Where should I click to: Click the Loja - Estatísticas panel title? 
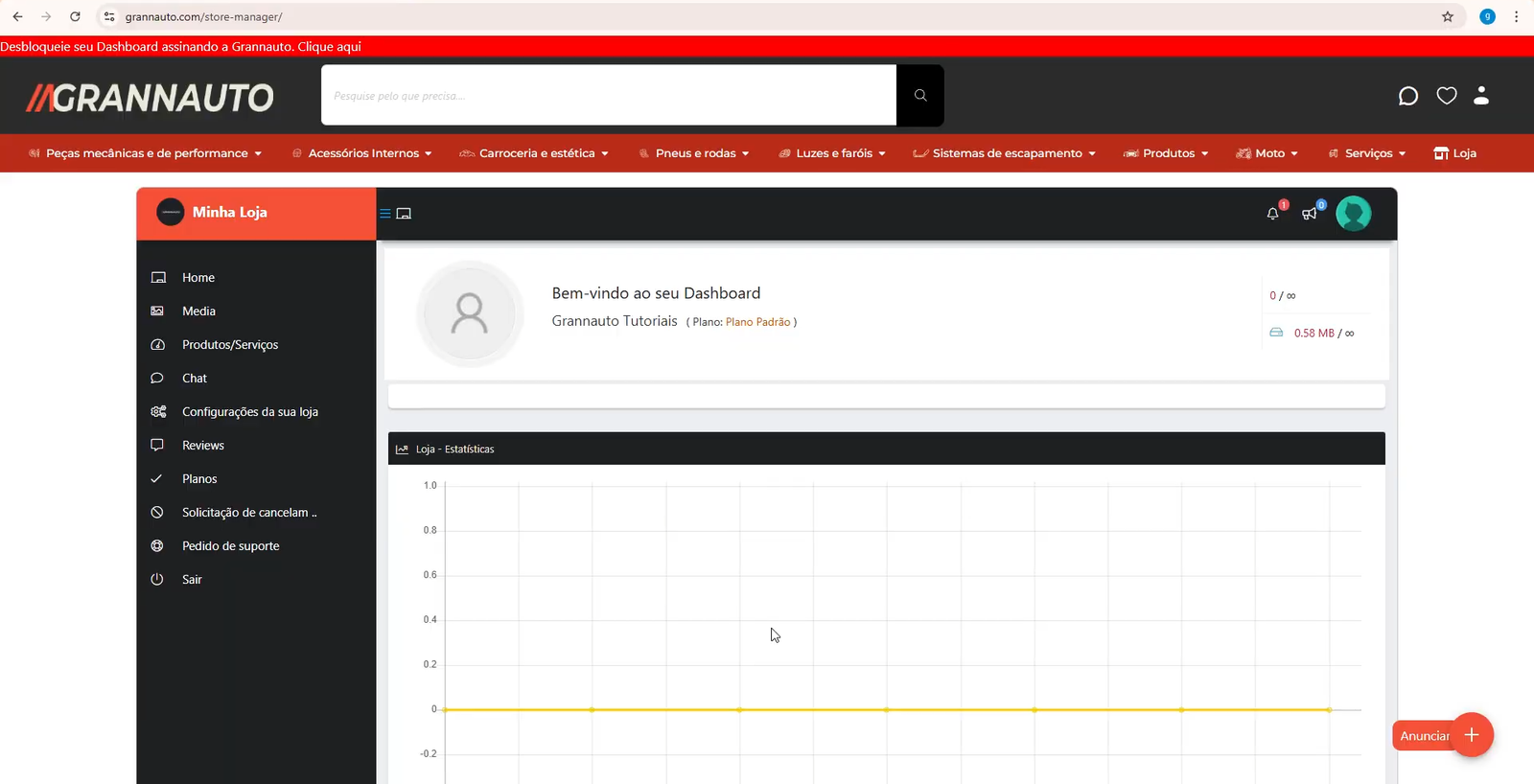(x=455, y=450)
